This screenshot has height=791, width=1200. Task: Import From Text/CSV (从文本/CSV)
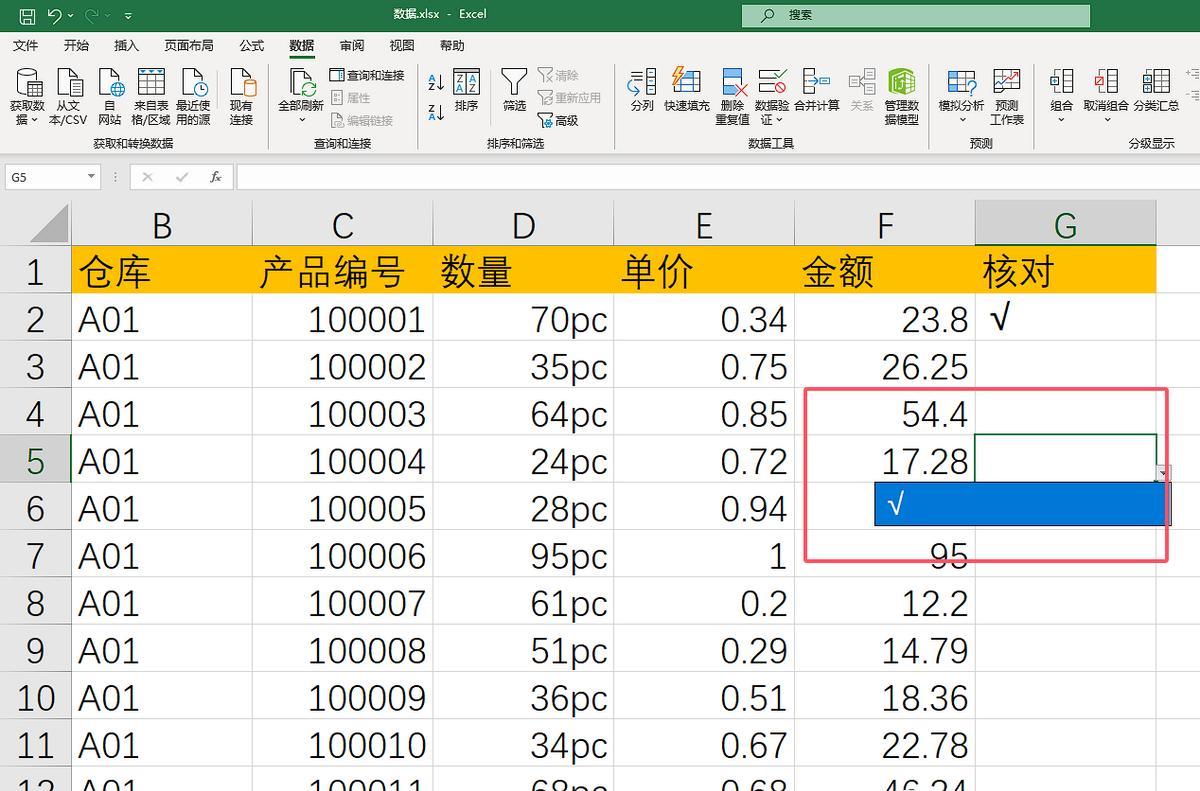click(69, 97)
